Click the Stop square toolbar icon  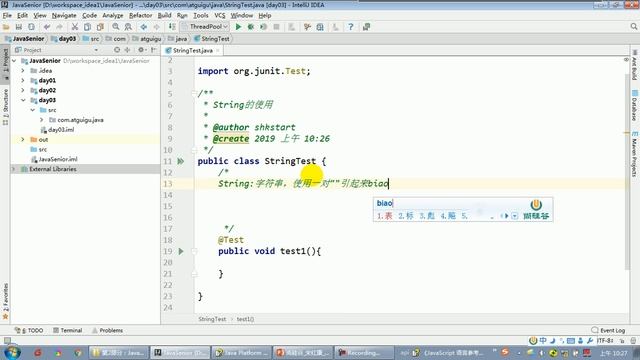click(x=276, y=27)
